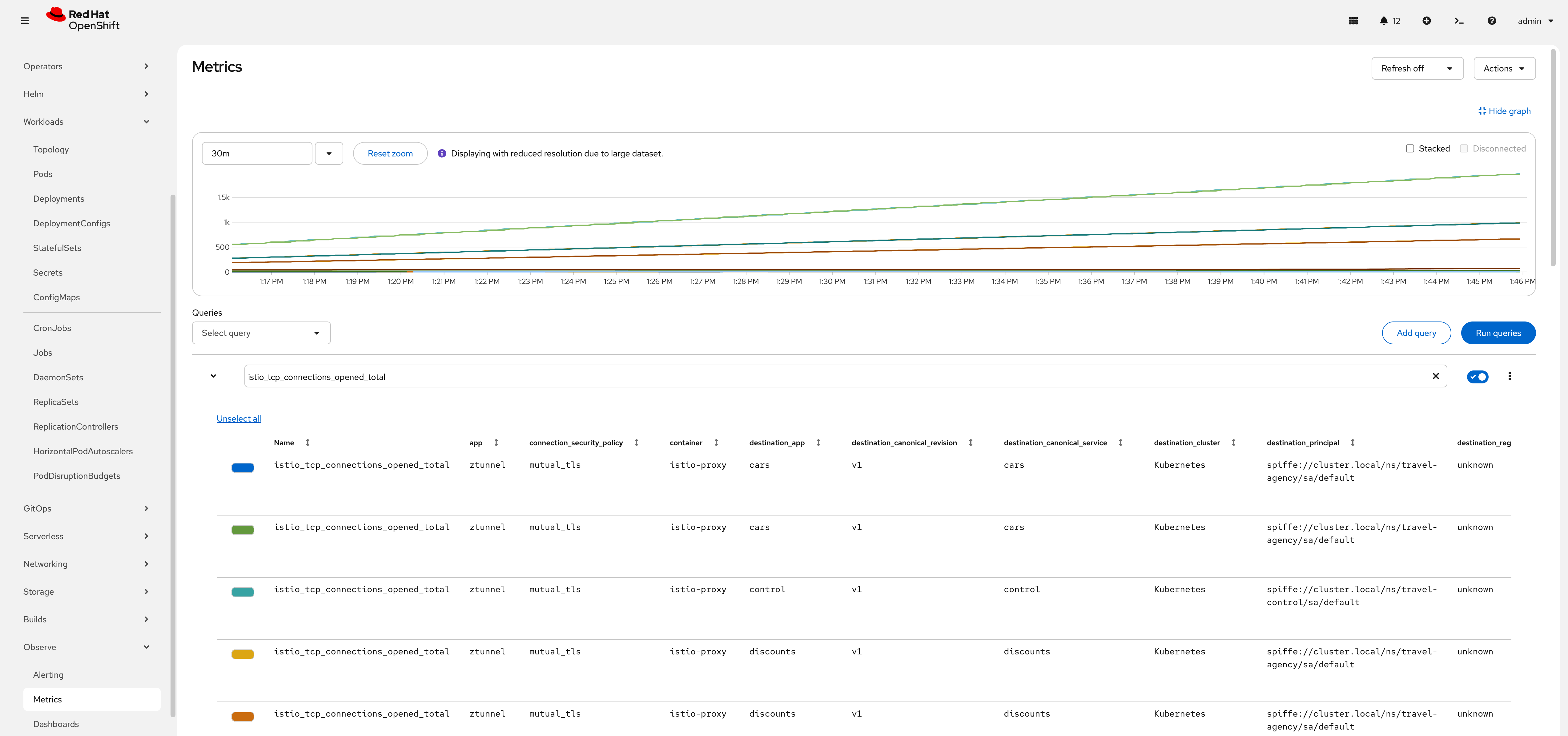Screen dimensions: 1568x736
Task: Click the Run queries button
Action: (1498, 333)
